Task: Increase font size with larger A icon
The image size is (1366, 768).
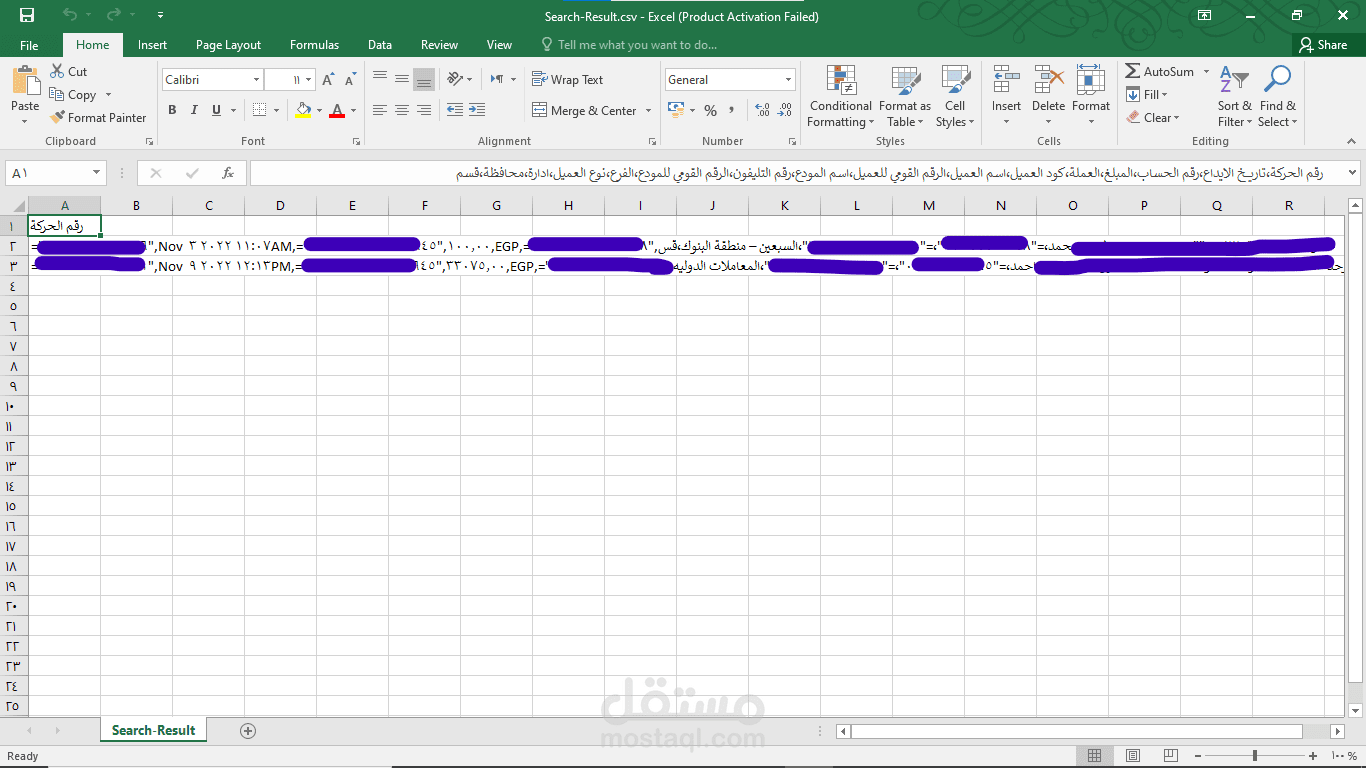Action: (330, 80)
